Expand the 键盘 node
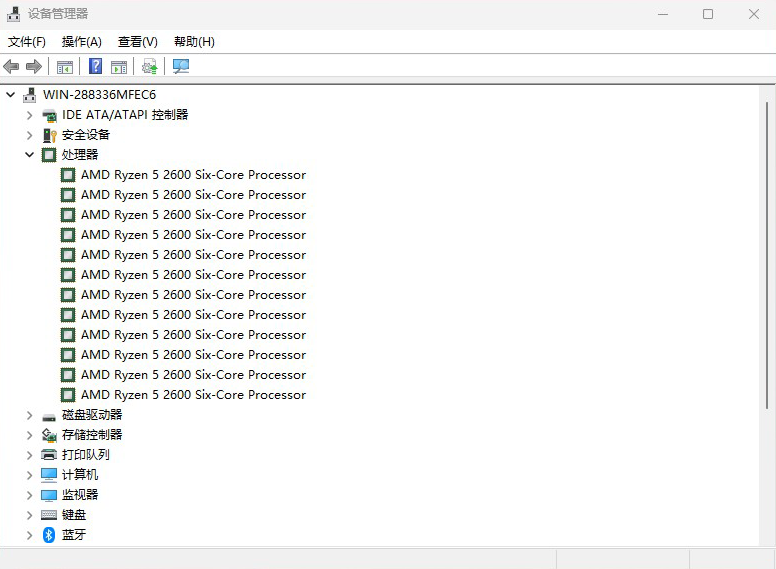The image size is (776, 569). point(30,515)
